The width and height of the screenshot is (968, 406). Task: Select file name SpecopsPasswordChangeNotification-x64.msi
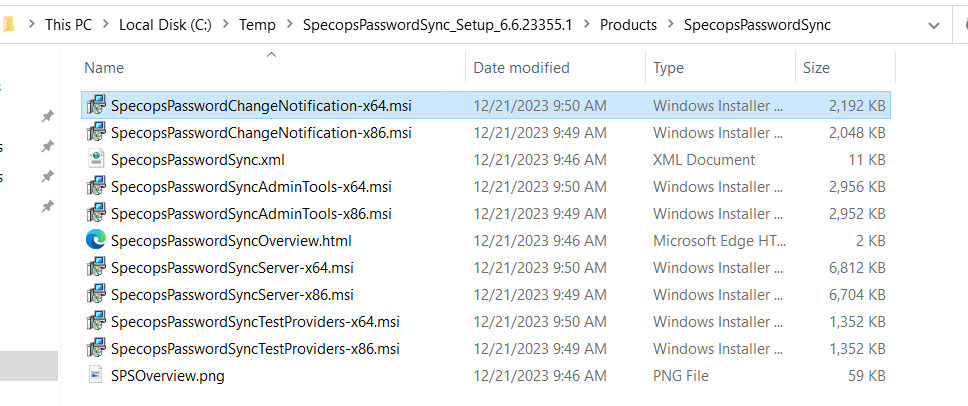[x=261, y=106]
